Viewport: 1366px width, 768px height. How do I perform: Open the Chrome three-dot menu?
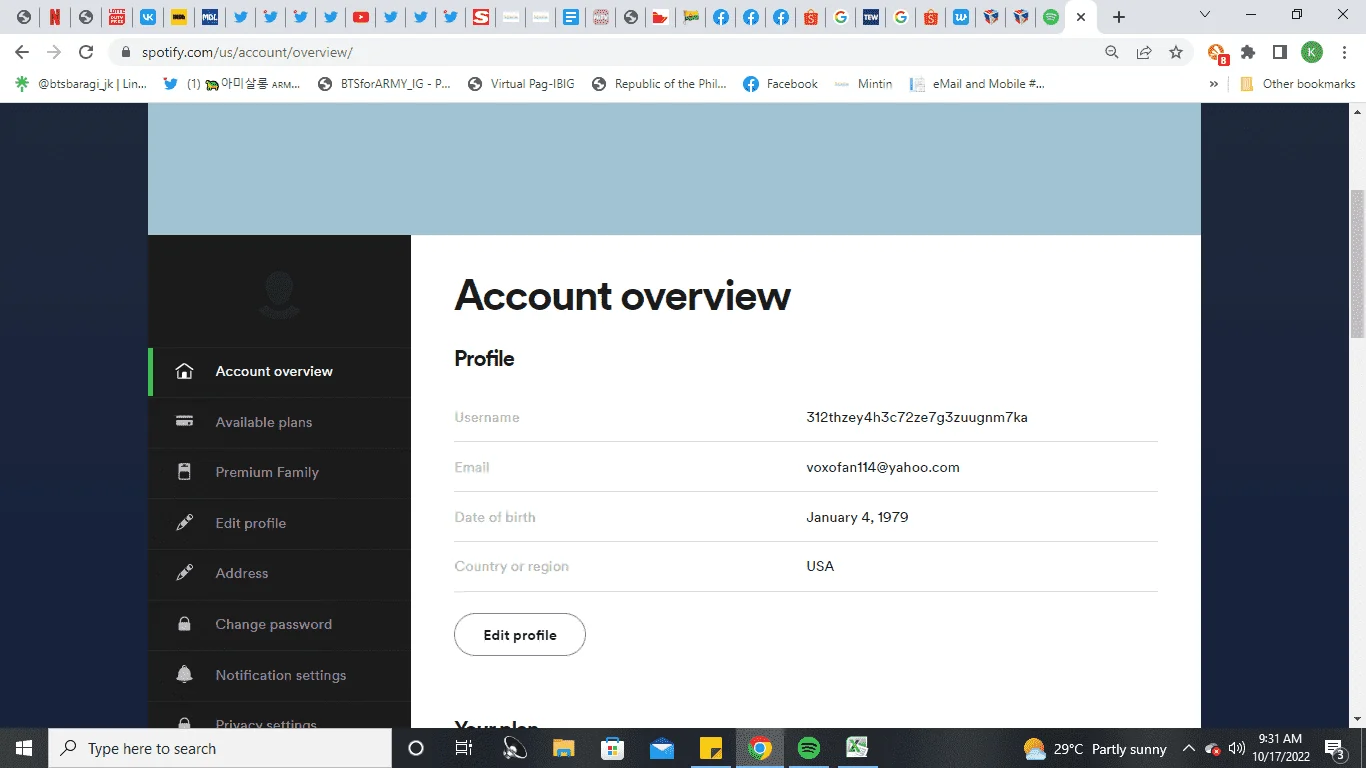1343,52
